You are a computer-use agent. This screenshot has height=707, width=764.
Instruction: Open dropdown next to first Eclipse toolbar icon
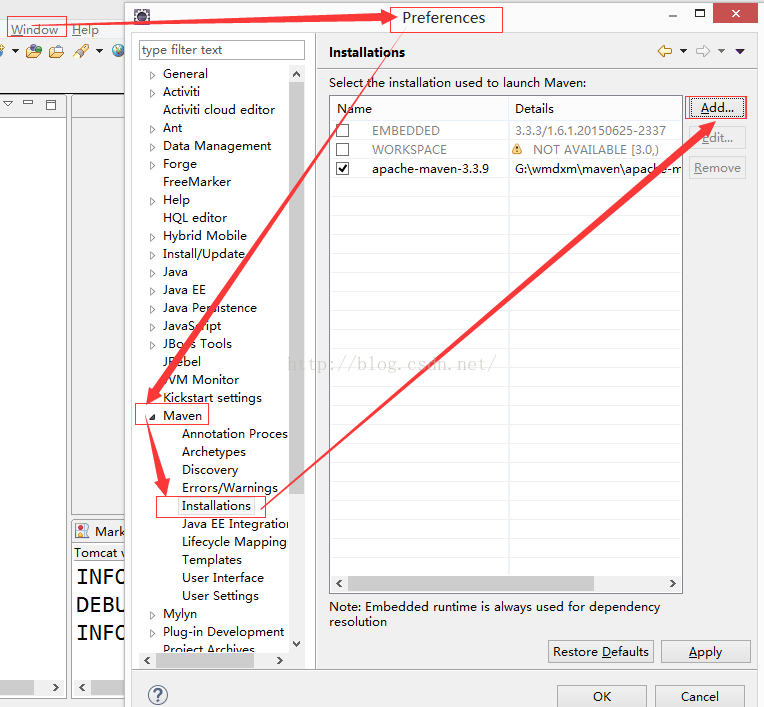16,51
